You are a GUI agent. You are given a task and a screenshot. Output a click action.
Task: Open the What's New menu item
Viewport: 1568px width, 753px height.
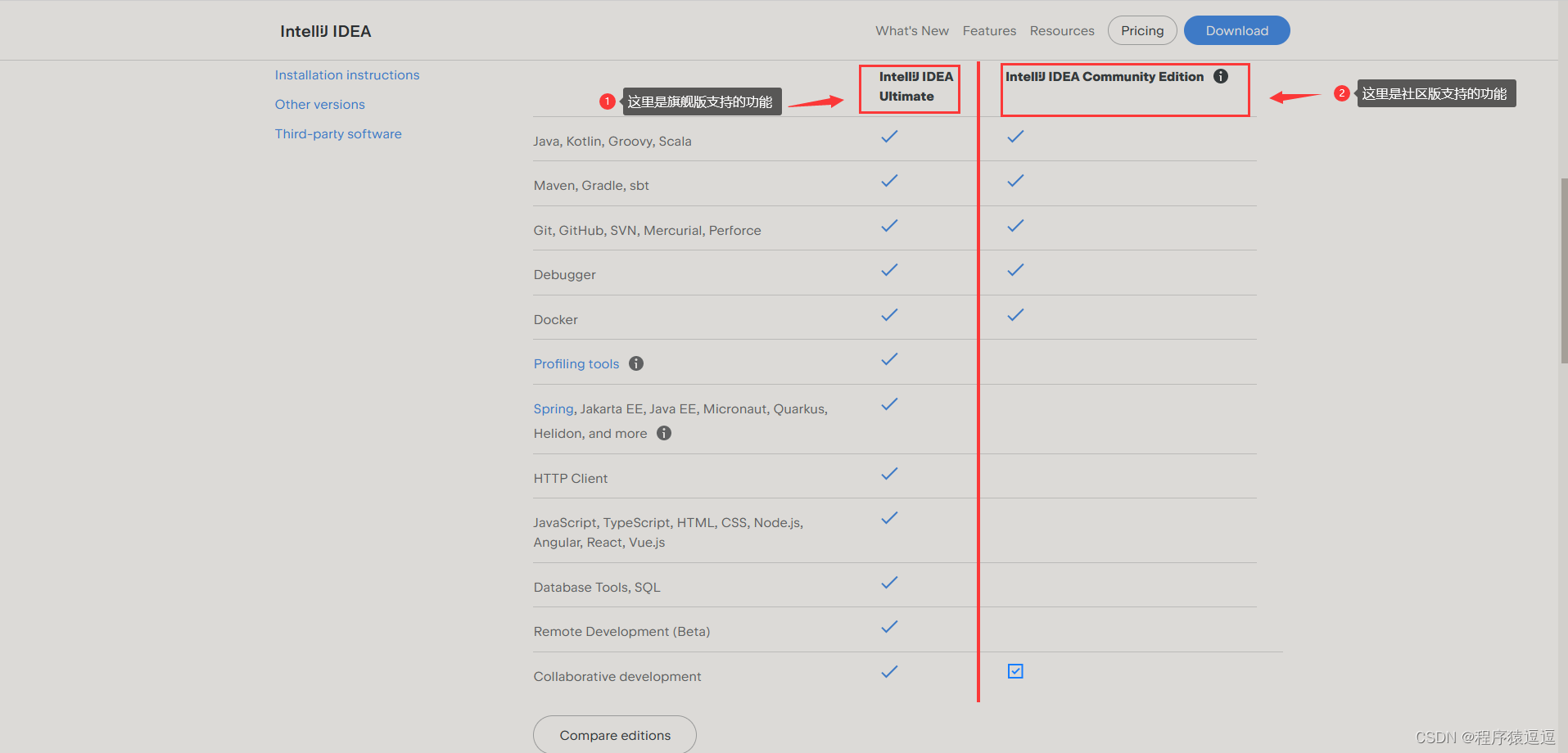pos(912,31)
